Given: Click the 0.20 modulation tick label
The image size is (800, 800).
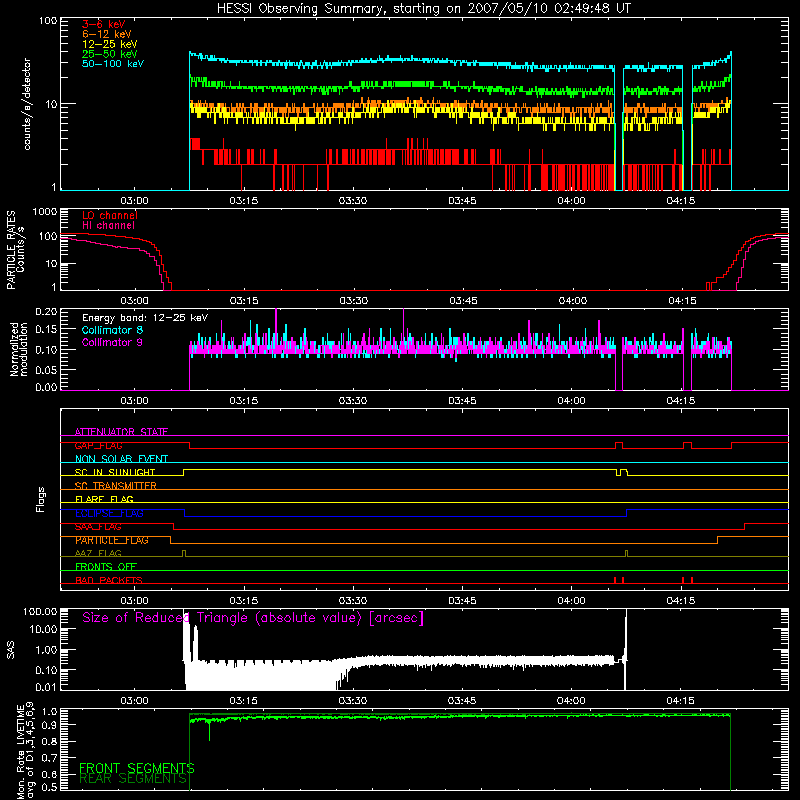Looking at the screenshot, I should pyautogui.click(x=46, y=312).
